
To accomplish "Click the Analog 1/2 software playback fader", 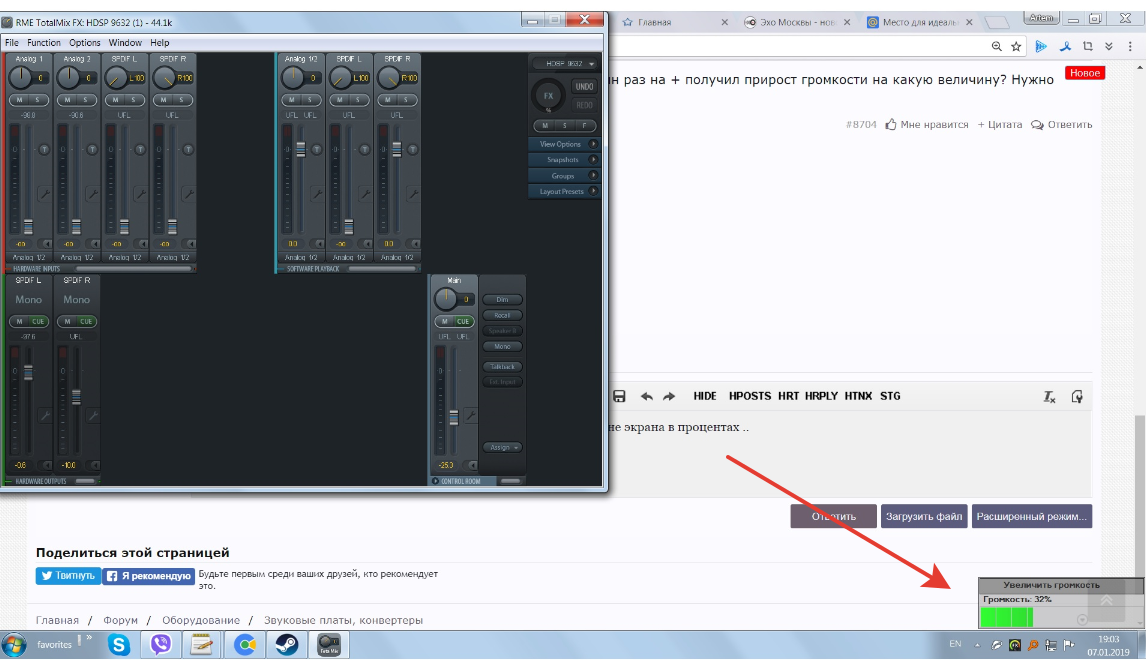I will pyautogui.click(x=300, y=149).
